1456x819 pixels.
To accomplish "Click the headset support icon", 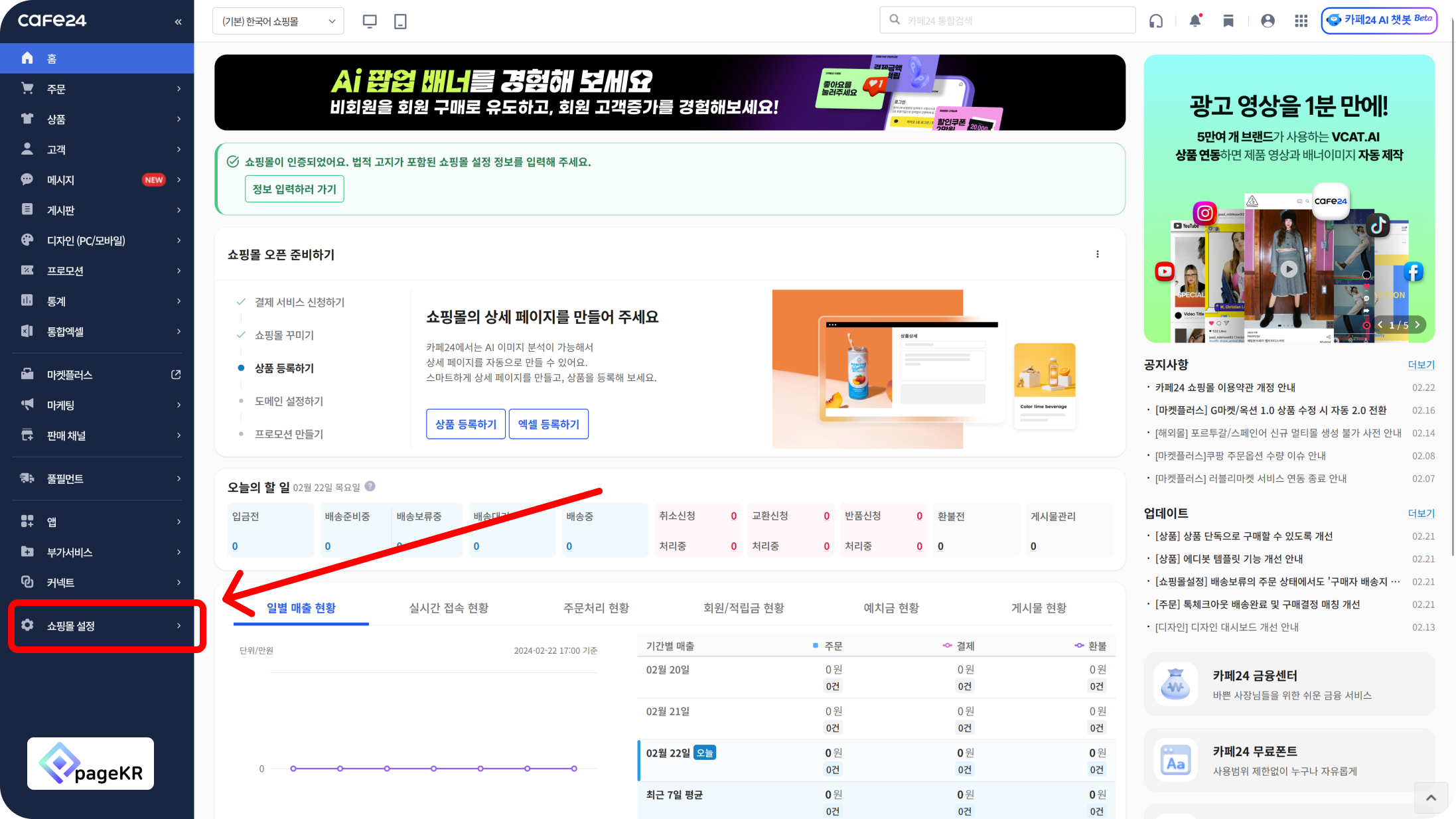I will pyautogui.click(x=1156, y=21).
